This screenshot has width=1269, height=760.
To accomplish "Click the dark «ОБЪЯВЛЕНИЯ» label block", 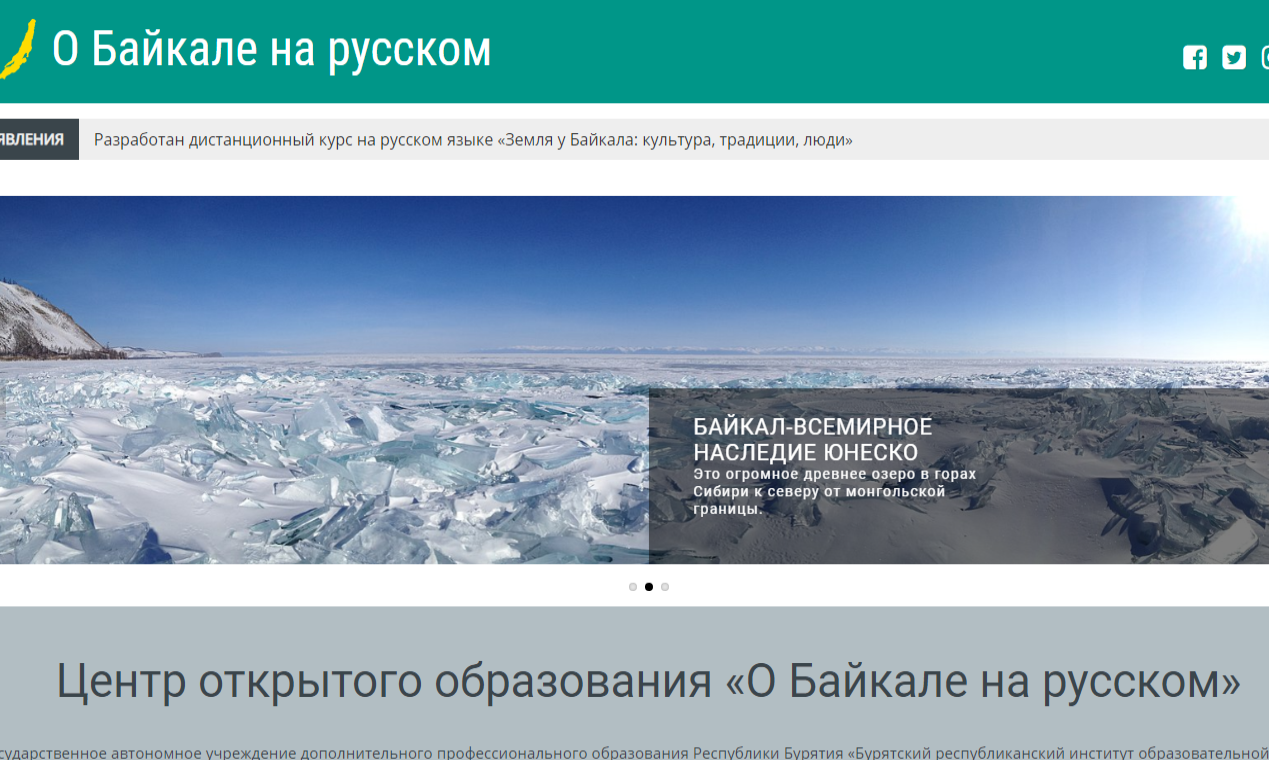I will [x=39, y=138].
